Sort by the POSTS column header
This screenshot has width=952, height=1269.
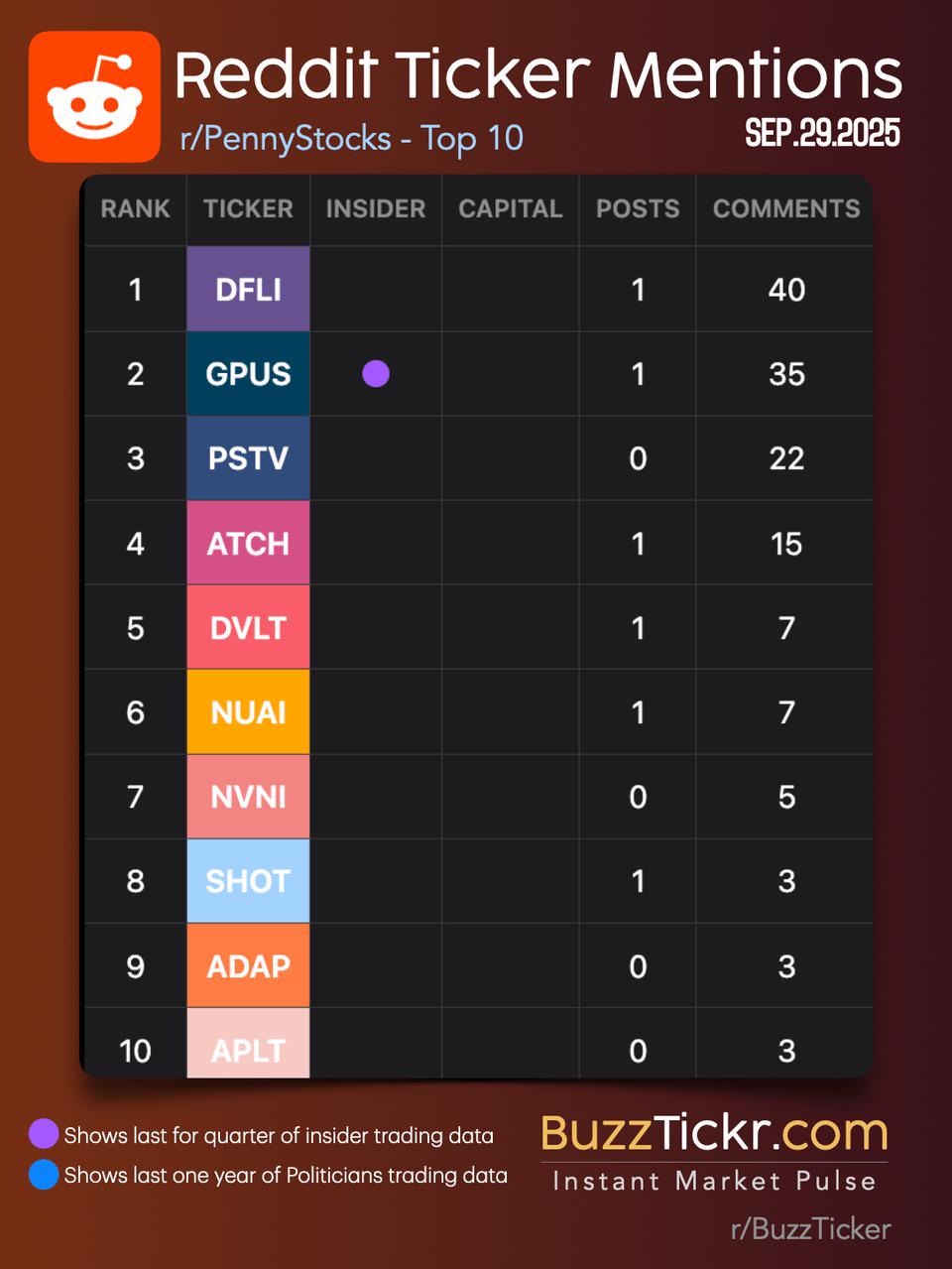[x=638, y=209]
